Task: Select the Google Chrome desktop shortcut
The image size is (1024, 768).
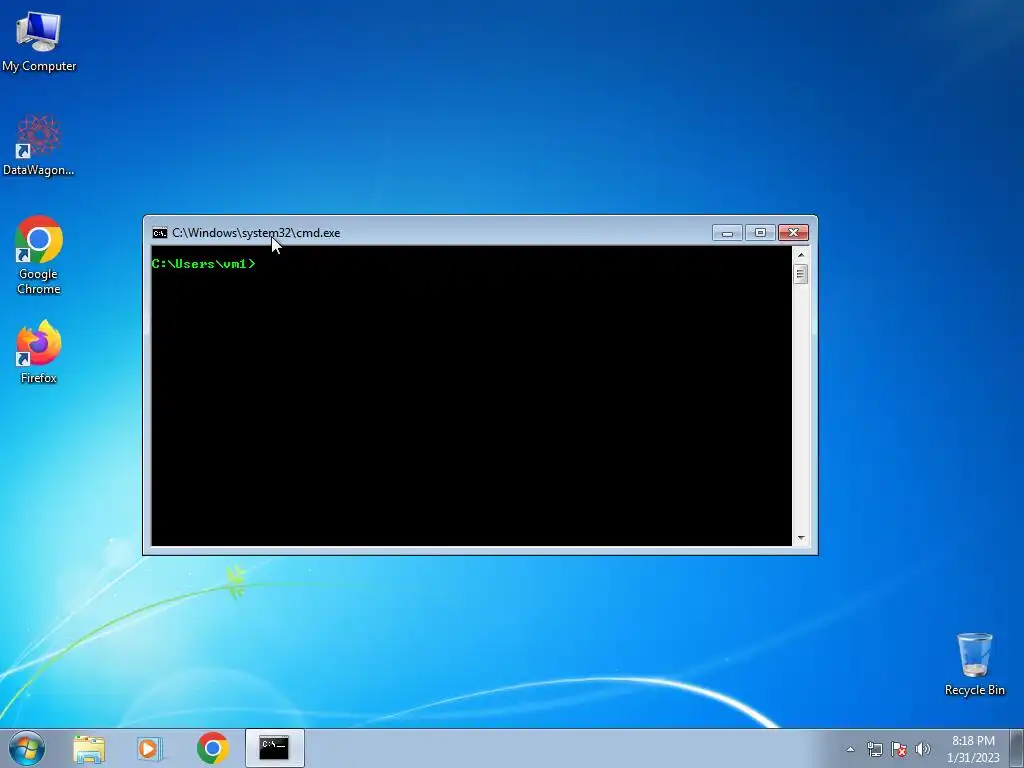Action: pyautogui.click(x=39, y=255)
